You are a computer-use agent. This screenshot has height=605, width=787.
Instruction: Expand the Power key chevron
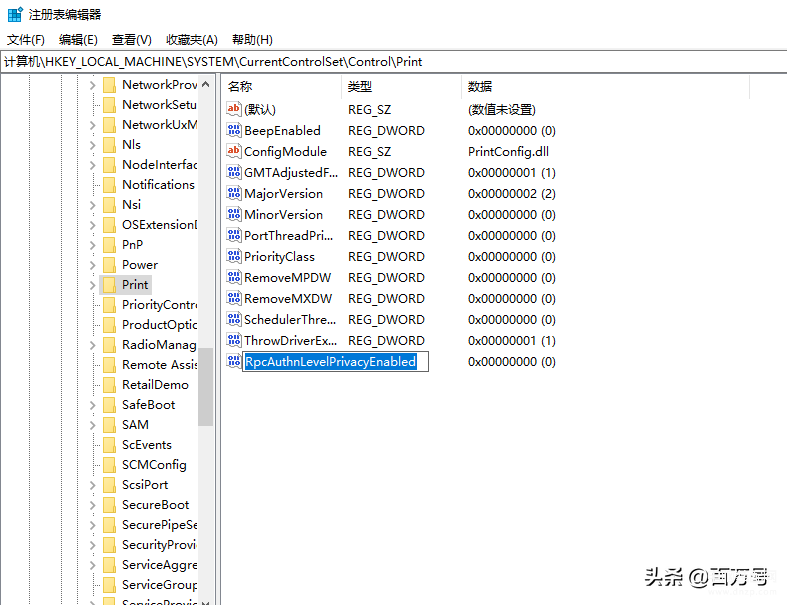92,265
